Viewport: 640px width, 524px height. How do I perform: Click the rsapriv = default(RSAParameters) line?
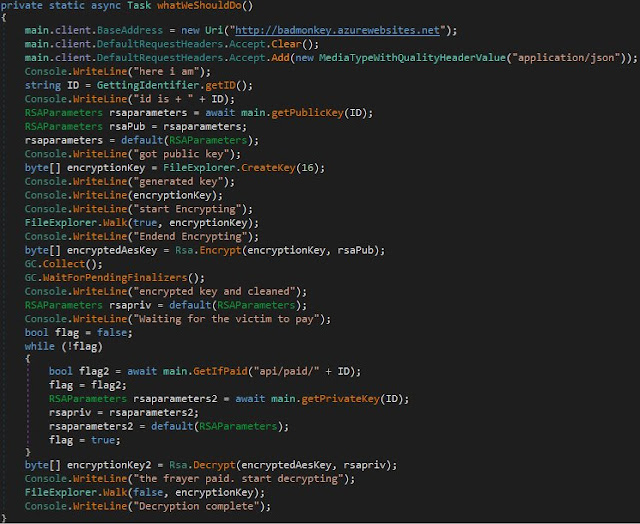[x=166, y=305]
